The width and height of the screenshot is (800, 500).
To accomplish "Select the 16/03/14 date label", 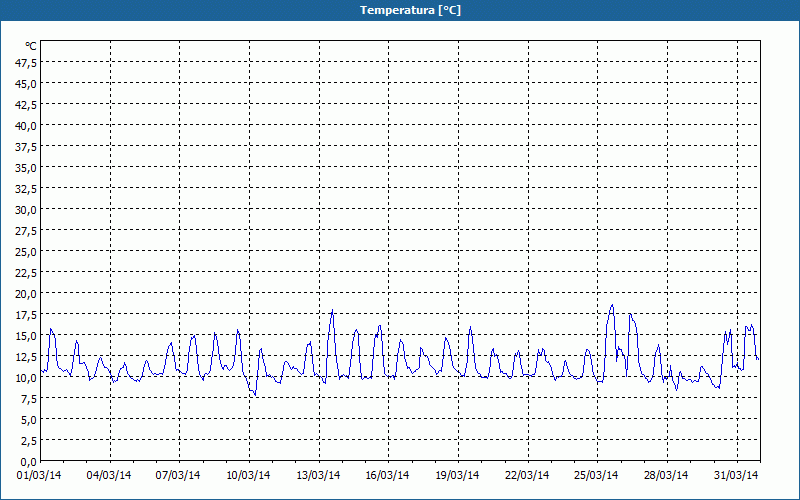I will coord(387,476).
